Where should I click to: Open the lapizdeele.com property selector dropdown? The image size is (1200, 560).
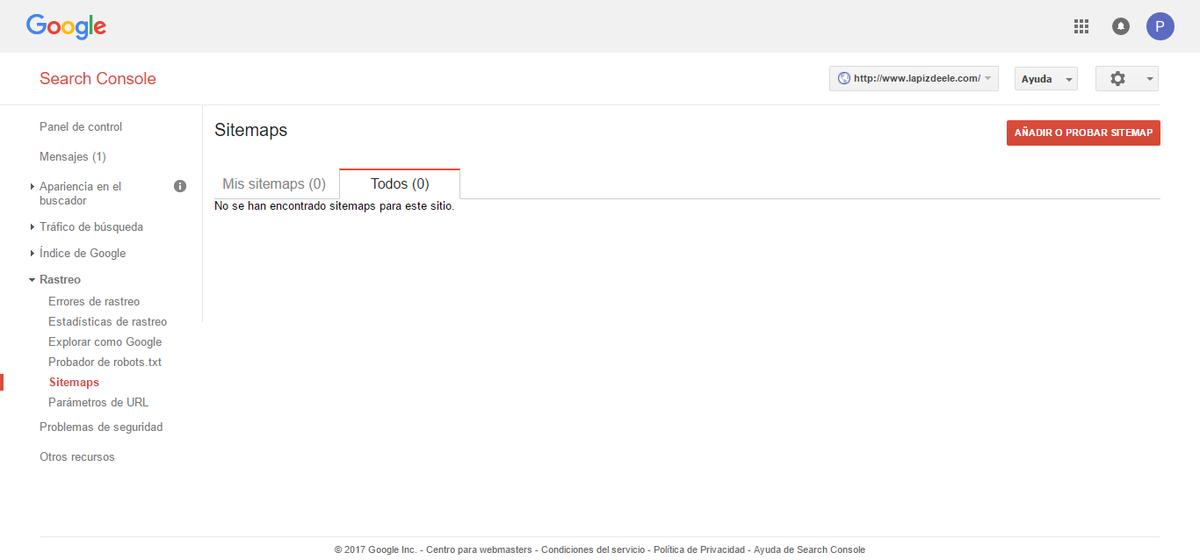pyautogui.click(x=913, y=79)
